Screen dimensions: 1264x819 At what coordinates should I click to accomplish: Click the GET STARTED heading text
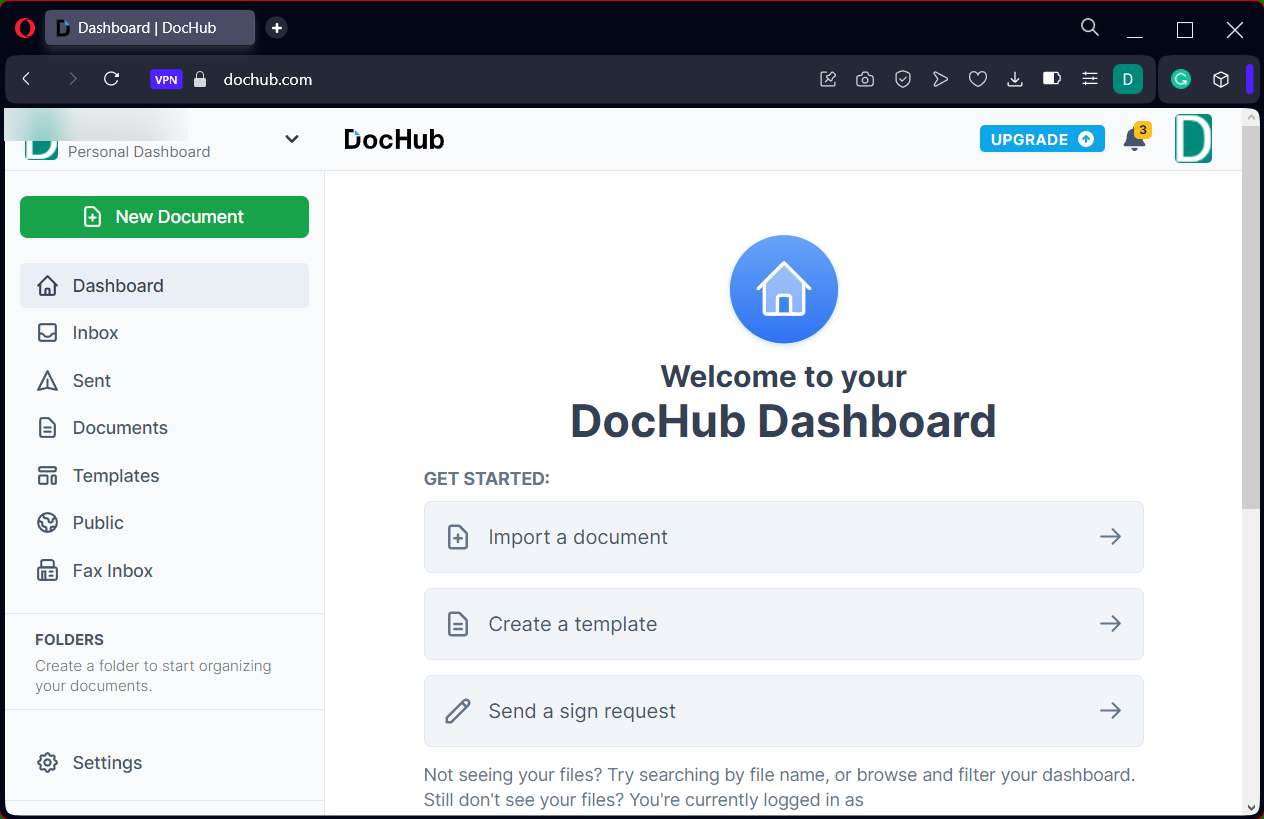tap(487, 479)
